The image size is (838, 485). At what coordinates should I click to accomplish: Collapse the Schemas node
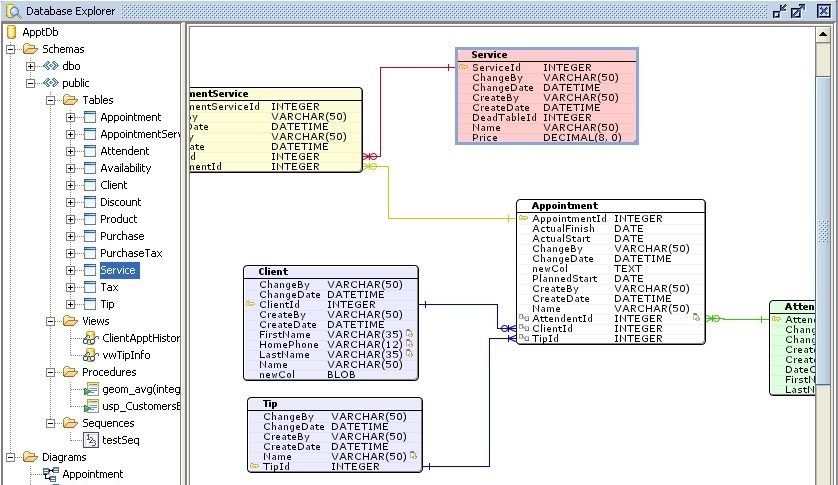[10, 49]
